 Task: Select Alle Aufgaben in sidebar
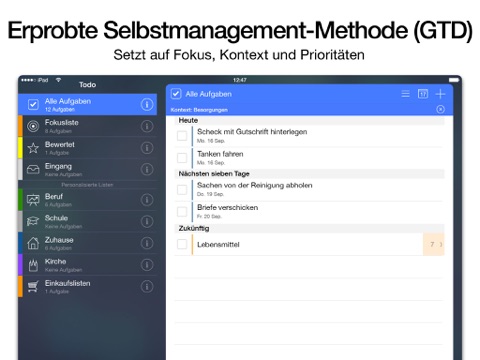click(87, 105)
